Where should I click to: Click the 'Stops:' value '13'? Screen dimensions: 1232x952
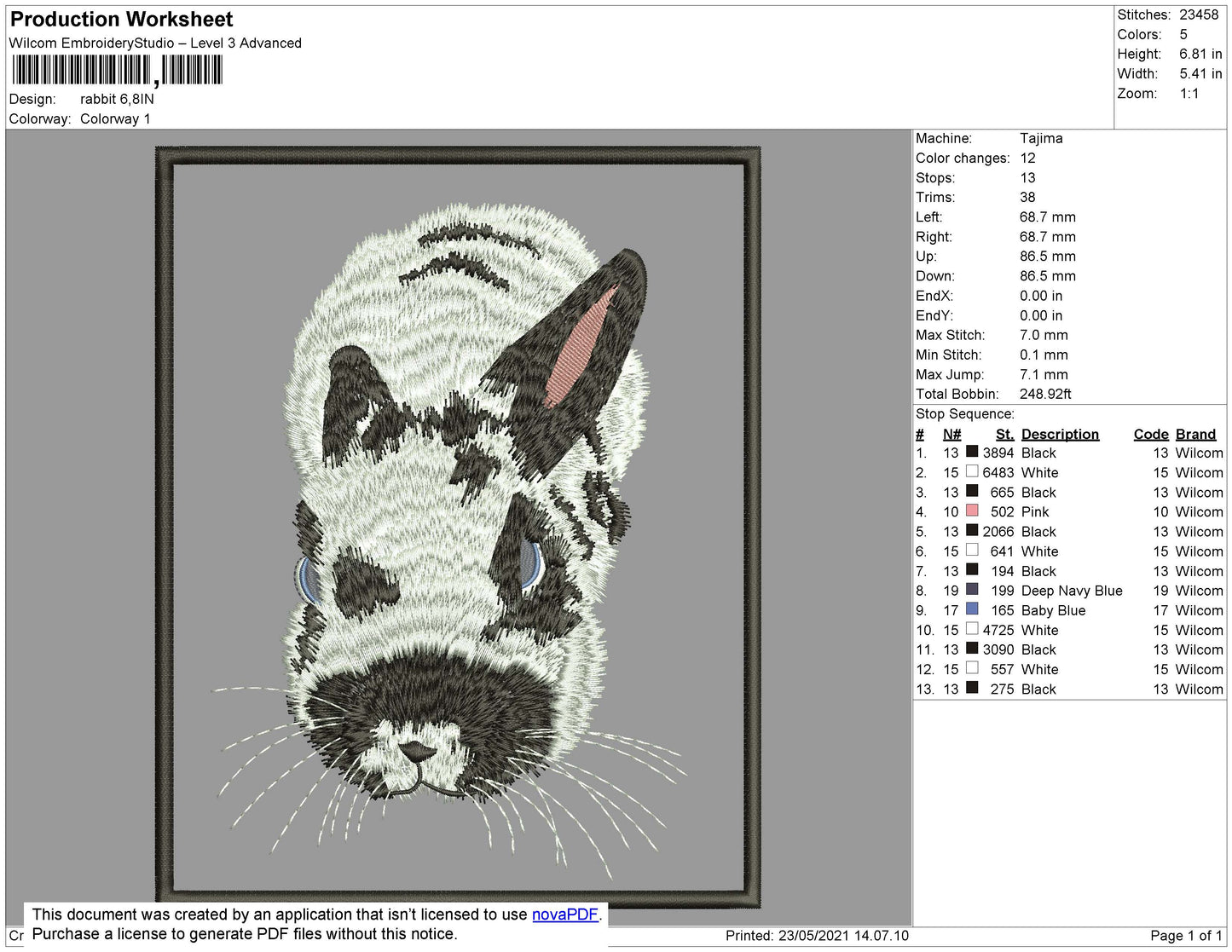(x=1027, y=177)
